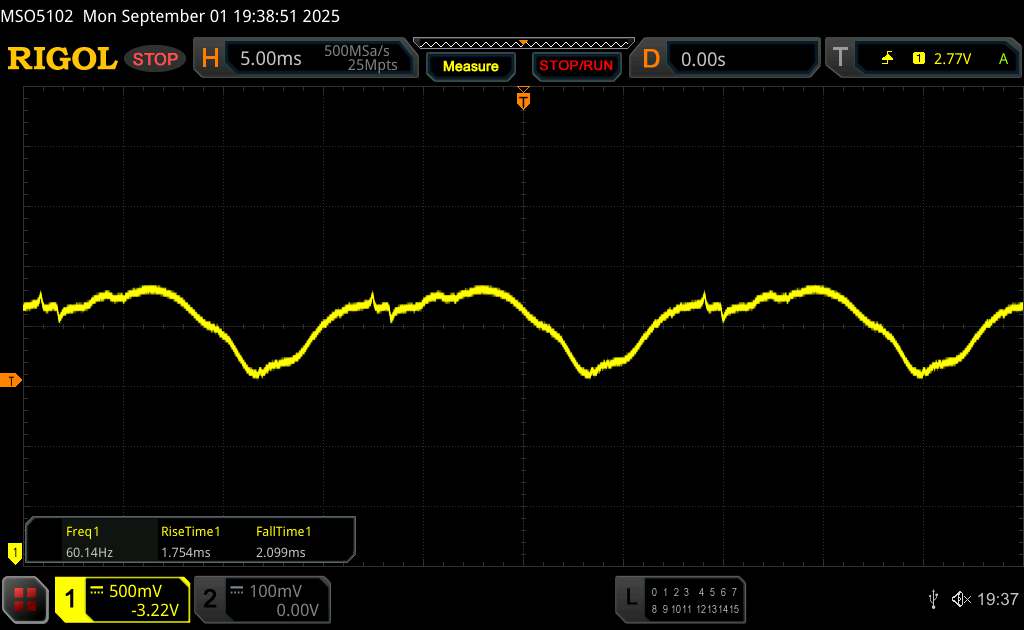The height and width of the screenshot is (630, 1024).
Task: Click the rising edge trigger slope icon
Action: (x=887, y=59)
